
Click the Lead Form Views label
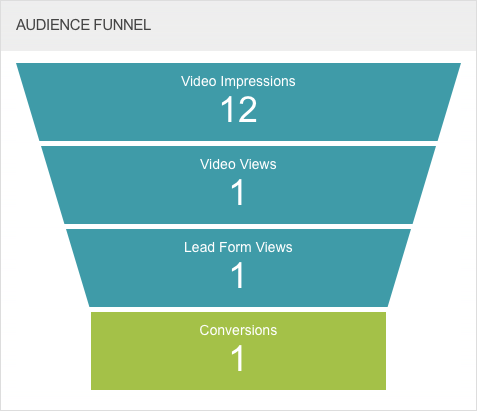(238, 247)
